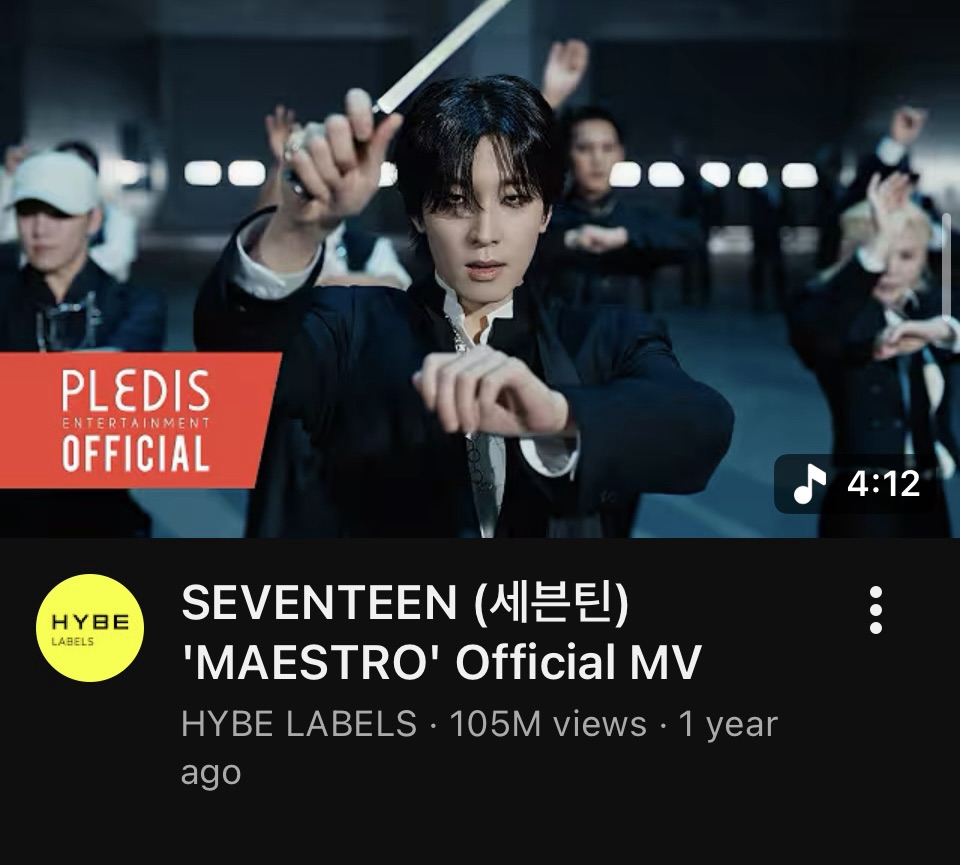
Task: Click the word PLEDIS on red badge
Action: coord(135,391)
